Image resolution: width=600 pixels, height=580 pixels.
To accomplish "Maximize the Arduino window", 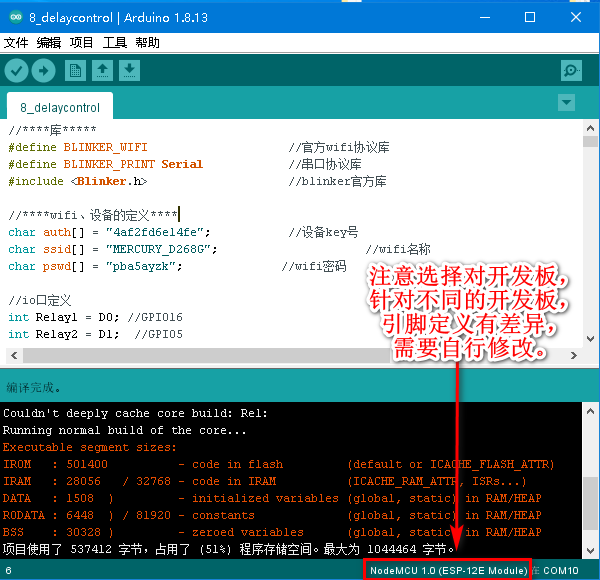I will (530, 17).
